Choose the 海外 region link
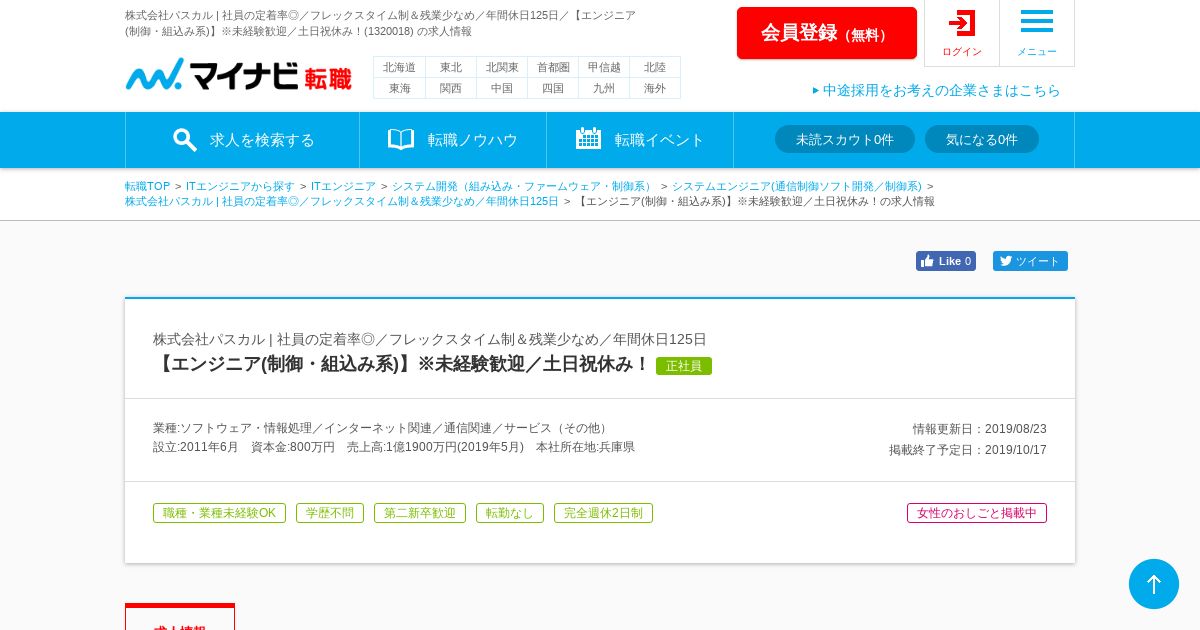The height and width of the screenshot is (630, 1200). pyautogui.click(x=655, y=88)
